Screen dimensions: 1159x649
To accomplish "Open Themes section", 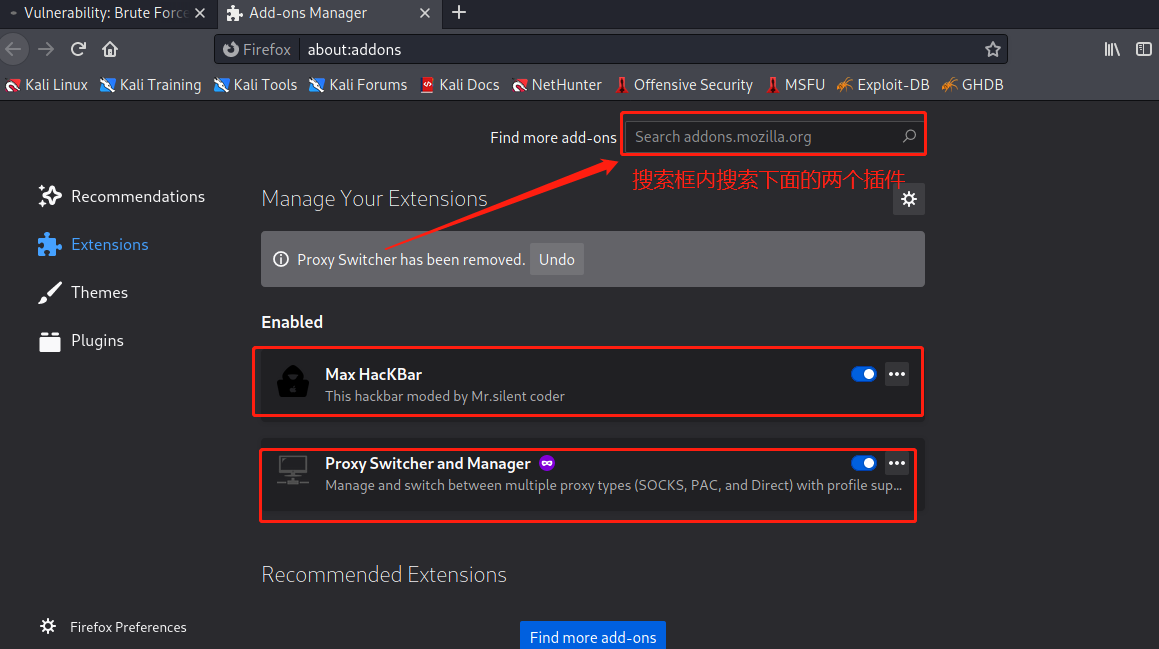I will click(x=84, y=293).
